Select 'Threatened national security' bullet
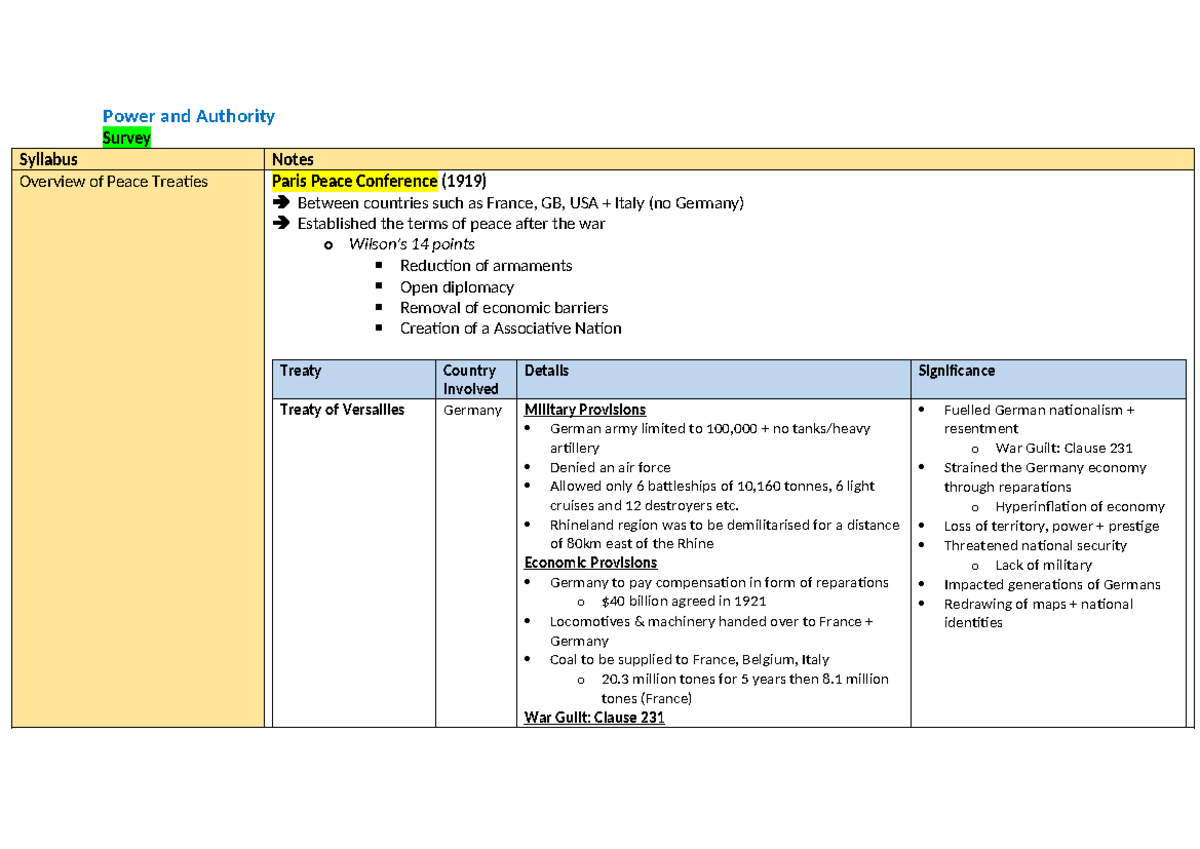Screen dimensions: 1200x849 coord(1035,545)
